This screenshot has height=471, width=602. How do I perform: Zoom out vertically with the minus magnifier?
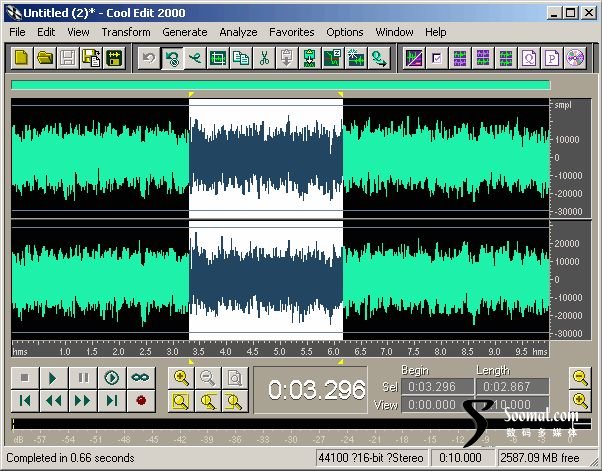(580, 378)
